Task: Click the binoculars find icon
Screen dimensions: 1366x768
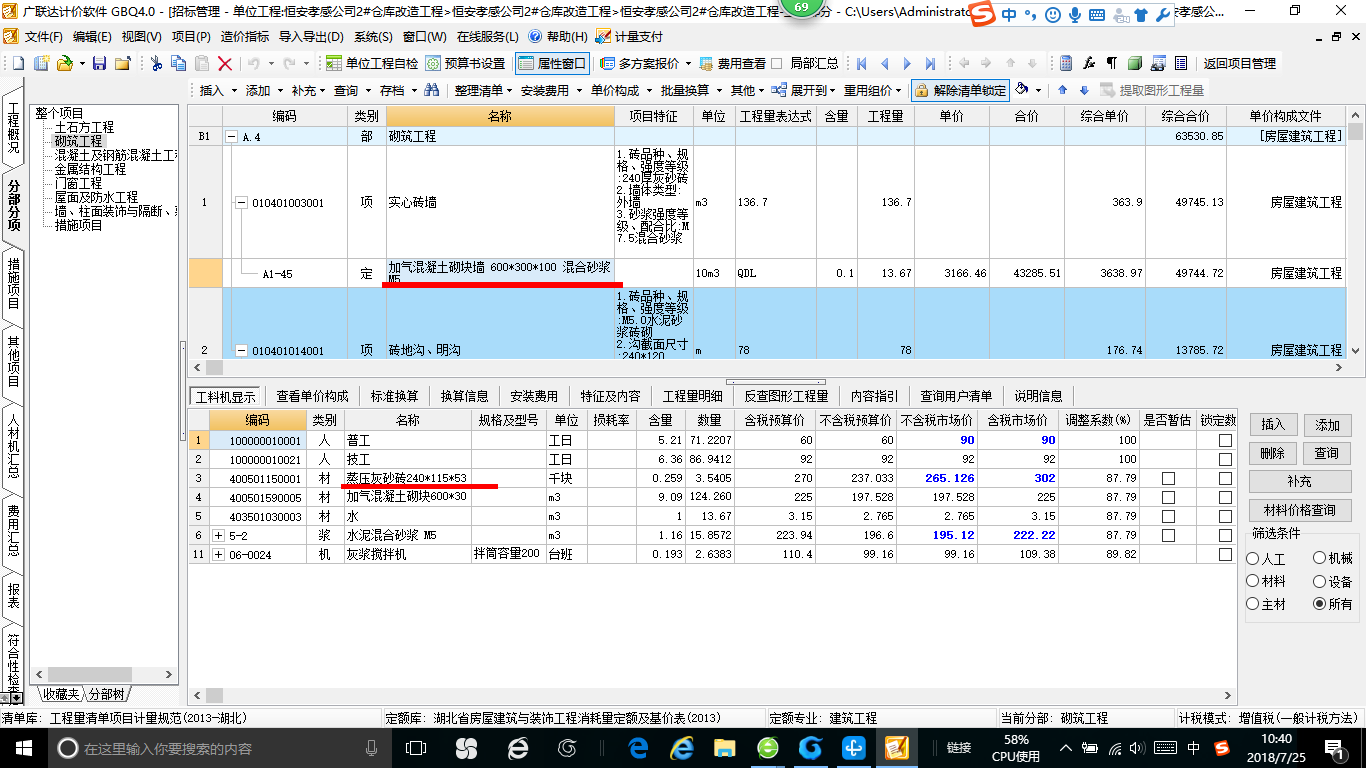Action: [432, 90]
